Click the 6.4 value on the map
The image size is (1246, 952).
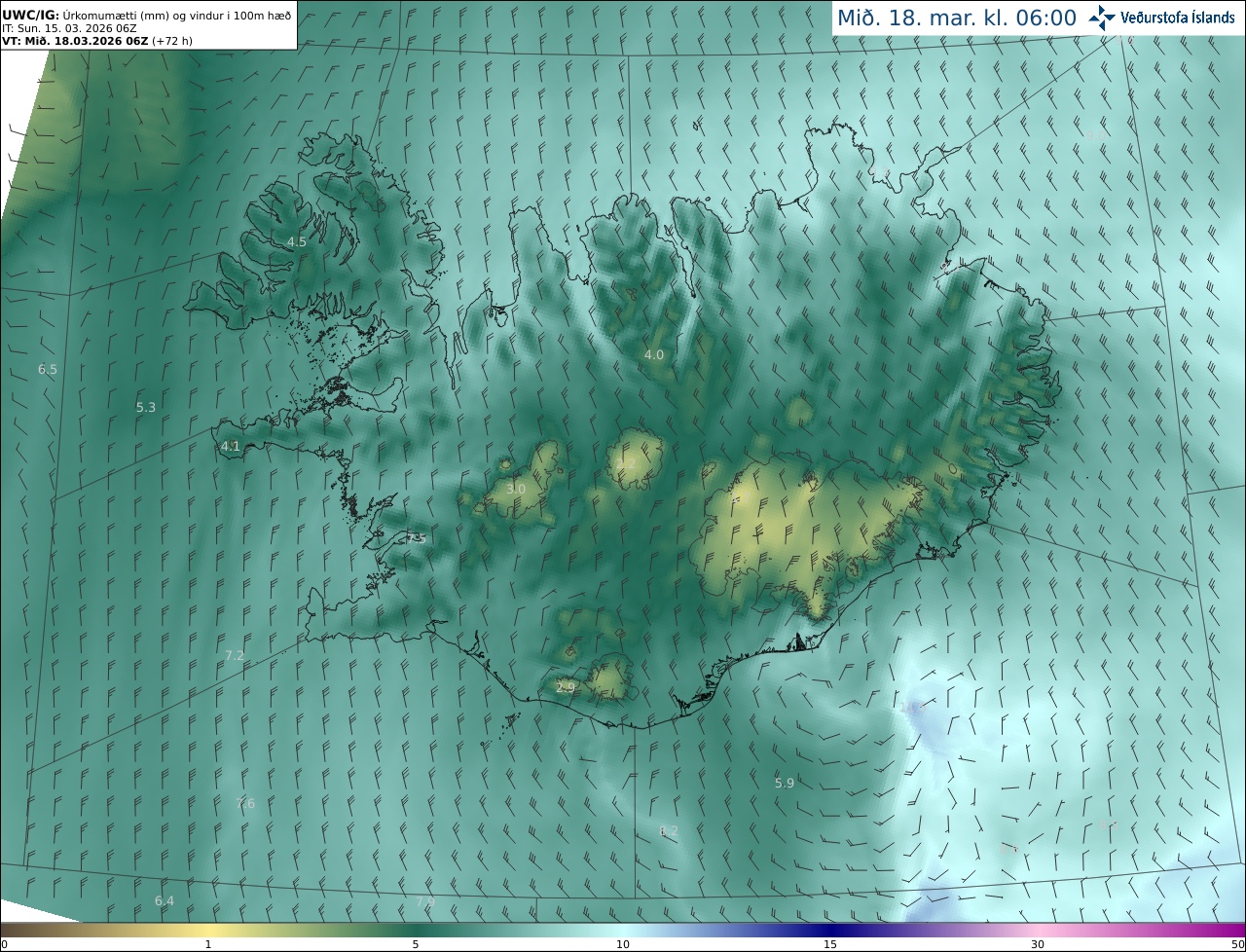coord(165,900)
